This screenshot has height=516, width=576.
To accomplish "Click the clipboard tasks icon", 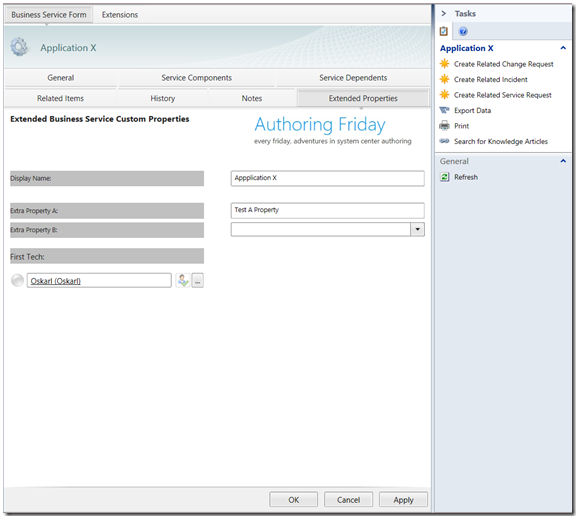I will [x=444, y=31].
